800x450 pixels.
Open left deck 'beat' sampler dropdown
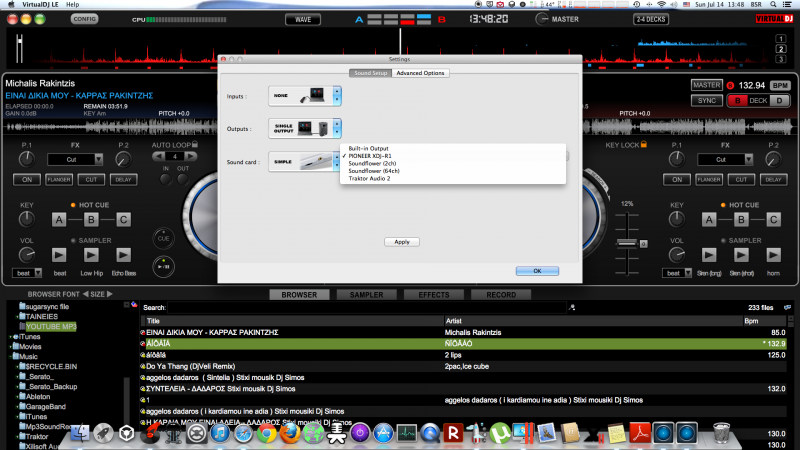[27, 273]
